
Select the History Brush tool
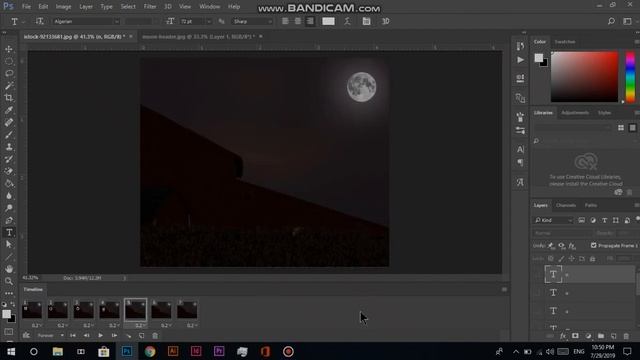(x=9, y=159)
